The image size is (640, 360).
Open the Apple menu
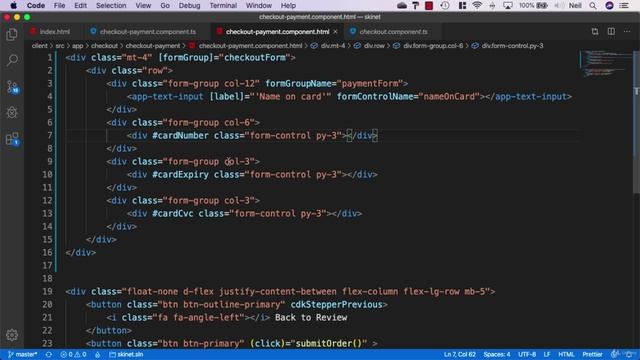pyautogui.click(x=13, y=5)
